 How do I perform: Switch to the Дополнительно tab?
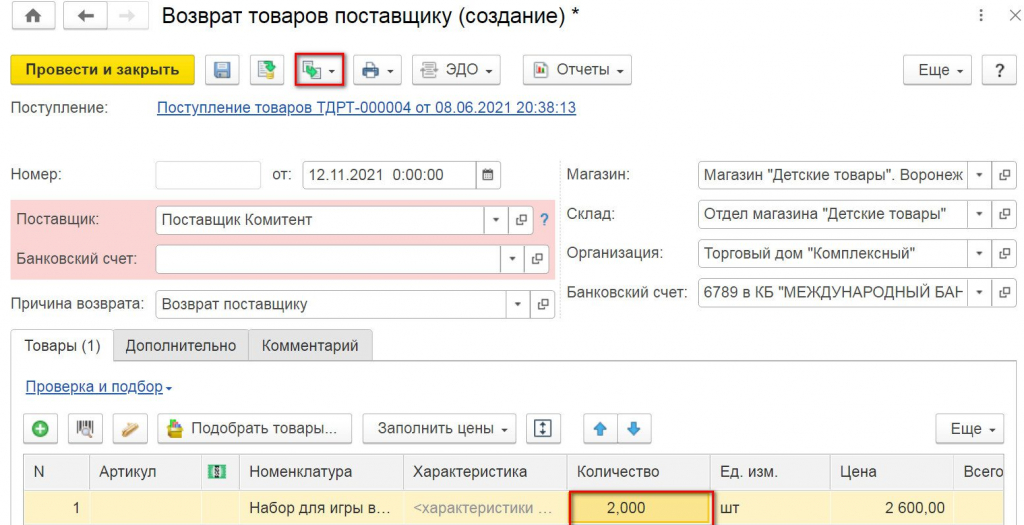[x=181, y=345]
